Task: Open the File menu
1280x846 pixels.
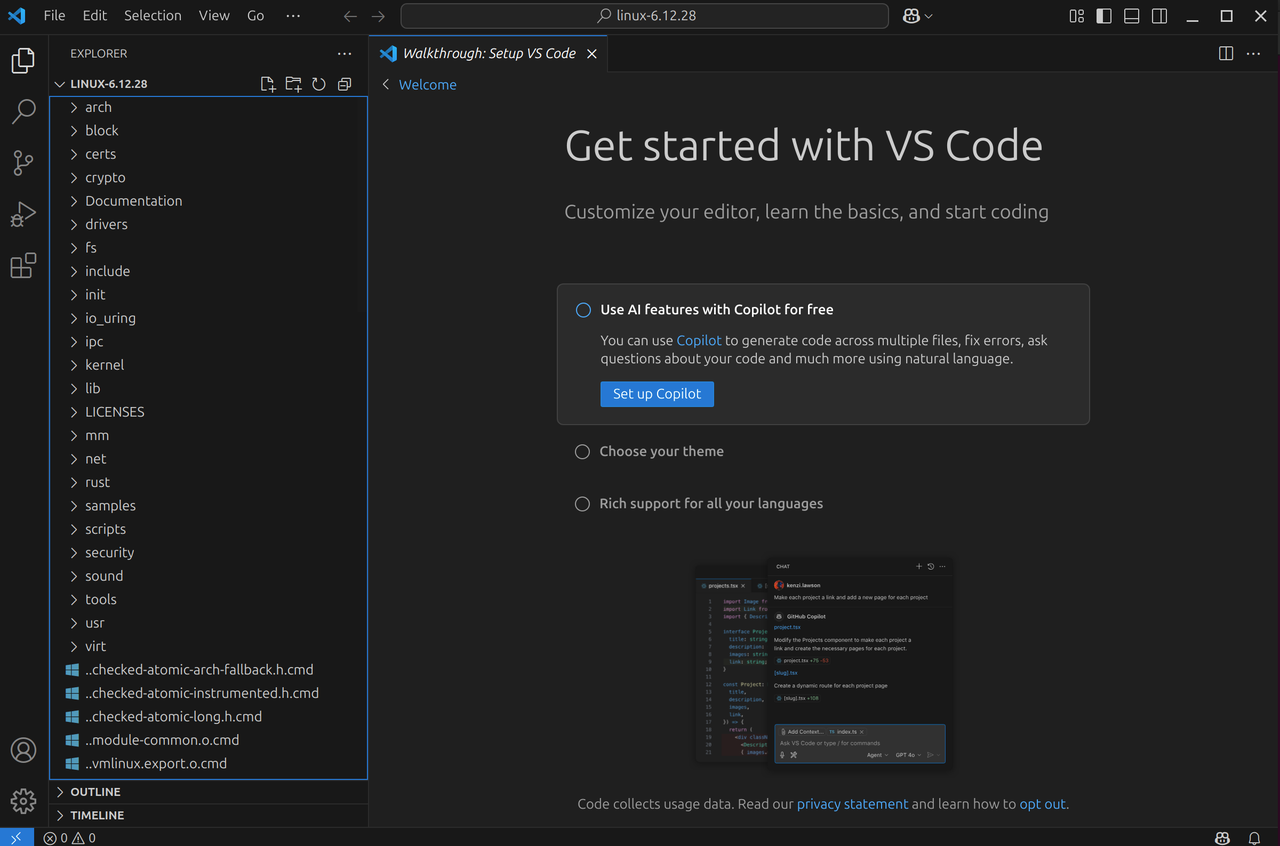Action: pyautogui.click(x=54, y=16)
